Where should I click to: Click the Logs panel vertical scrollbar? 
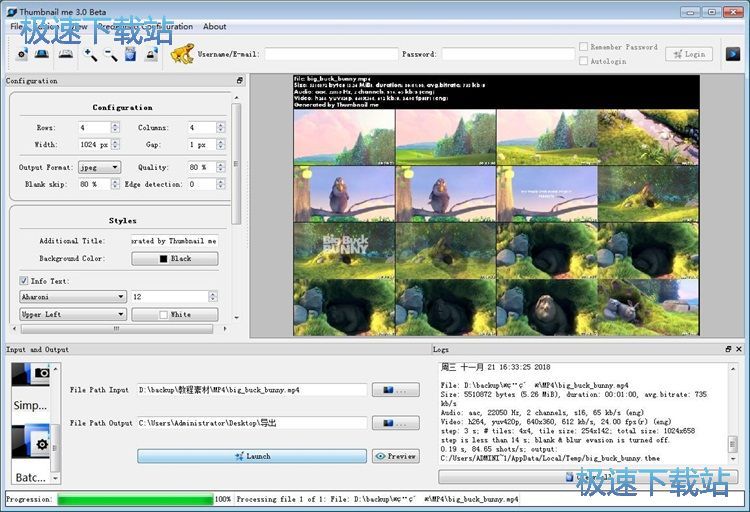[732, 444]
